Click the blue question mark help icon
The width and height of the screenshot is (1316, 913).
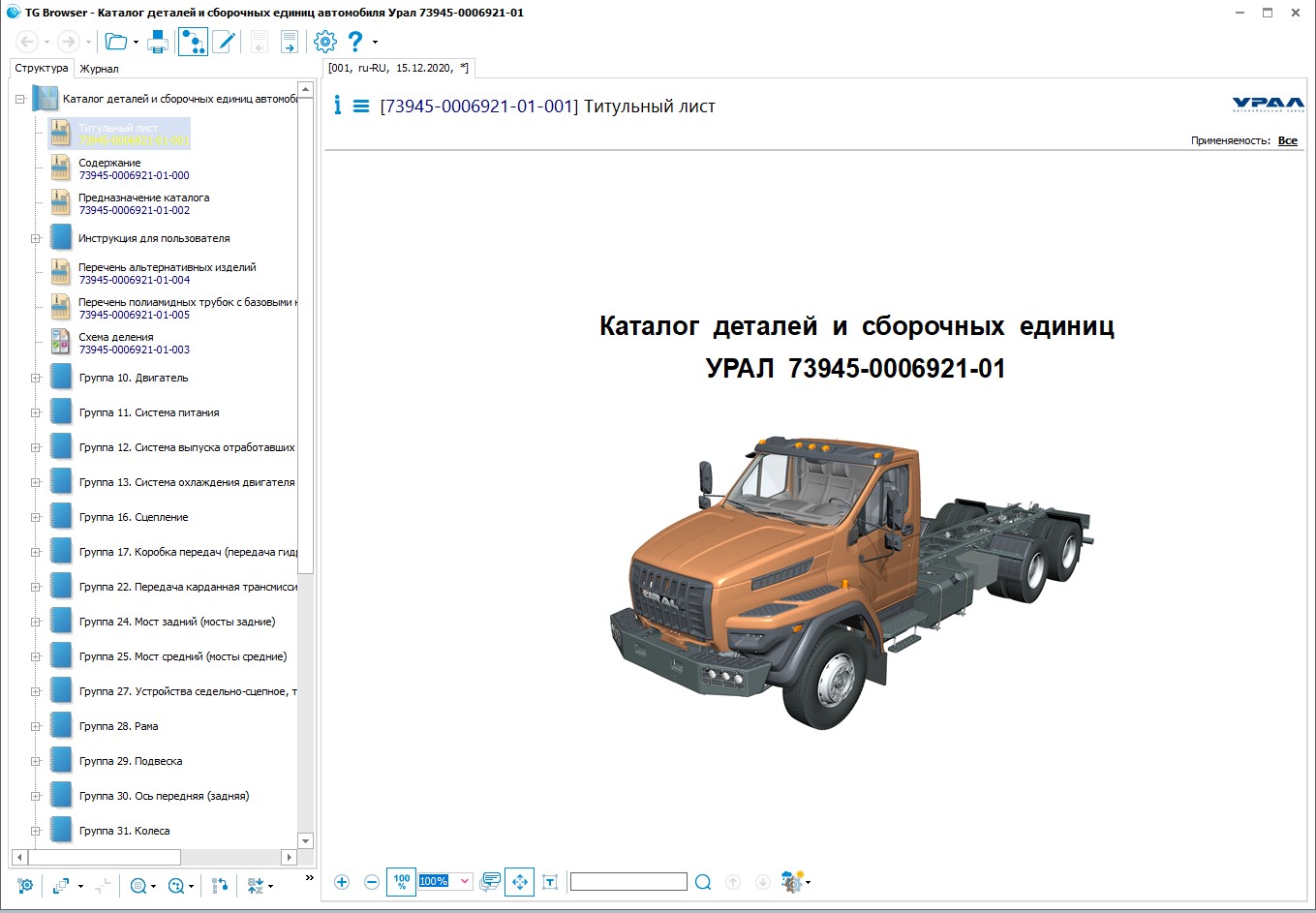(x=355, y=42)
